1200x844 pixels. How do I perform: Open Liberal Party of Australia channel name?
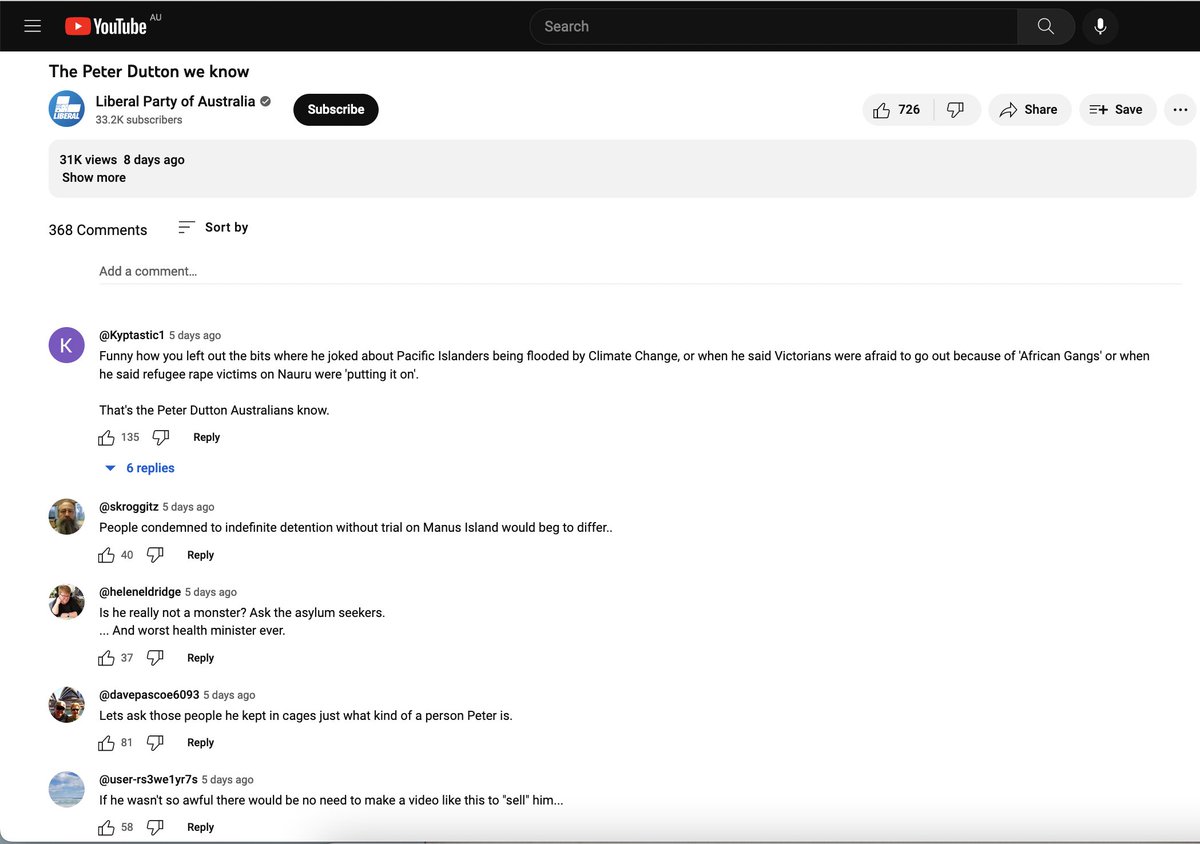click(175, 101)
